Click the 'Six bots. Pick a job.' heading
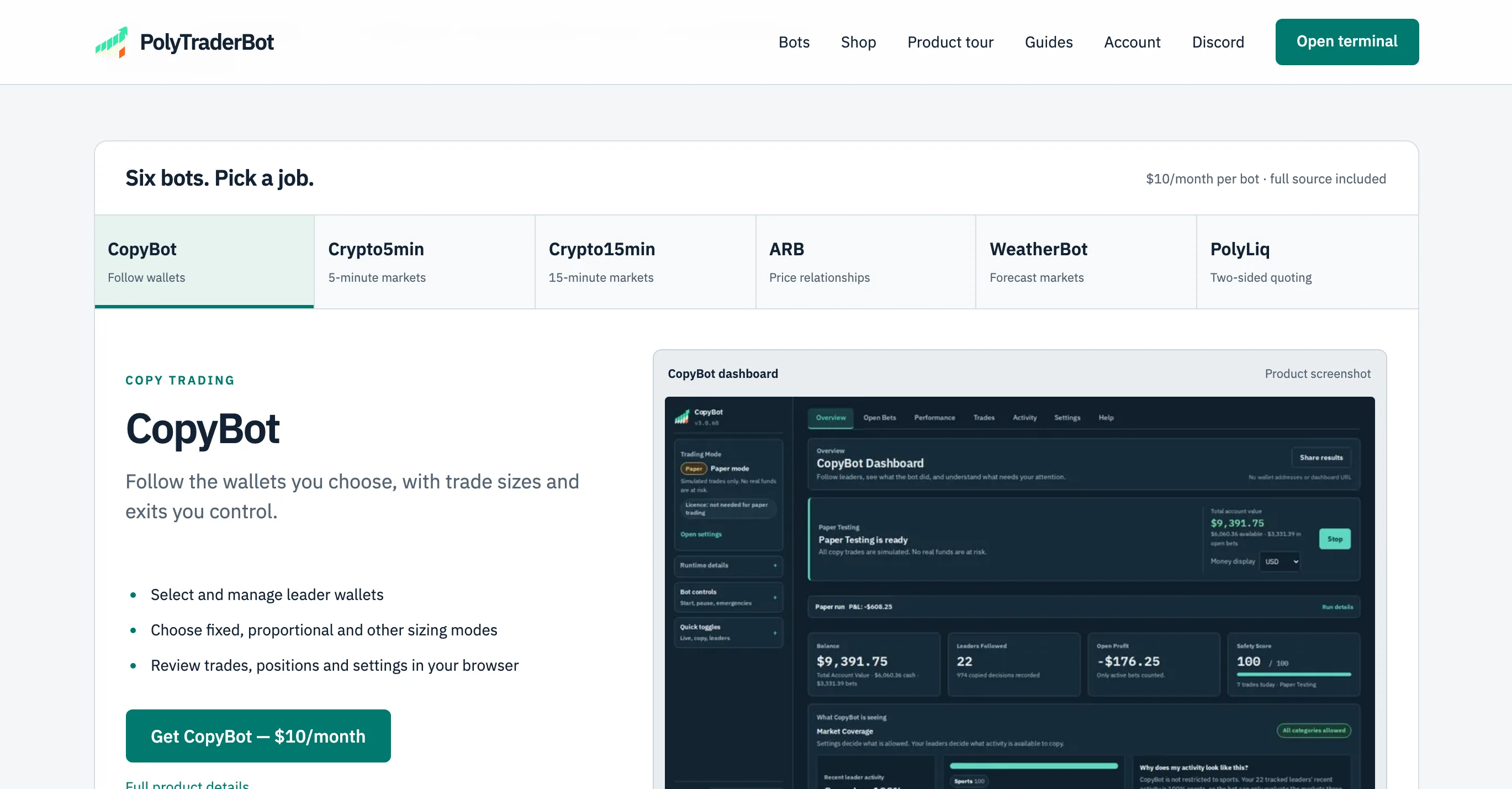Image resolution: width=1512 pixels, height=789 pixels. (220, 178)
